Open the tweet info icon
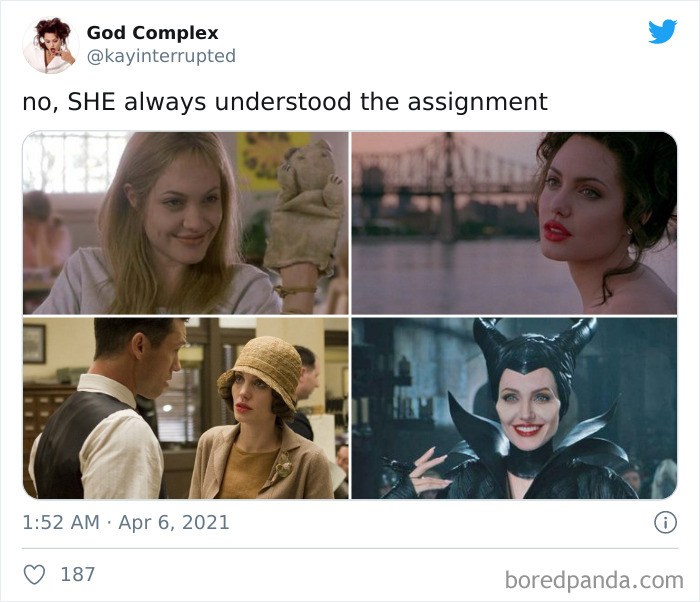Screen dimensions: 700x602 (665, 522)
